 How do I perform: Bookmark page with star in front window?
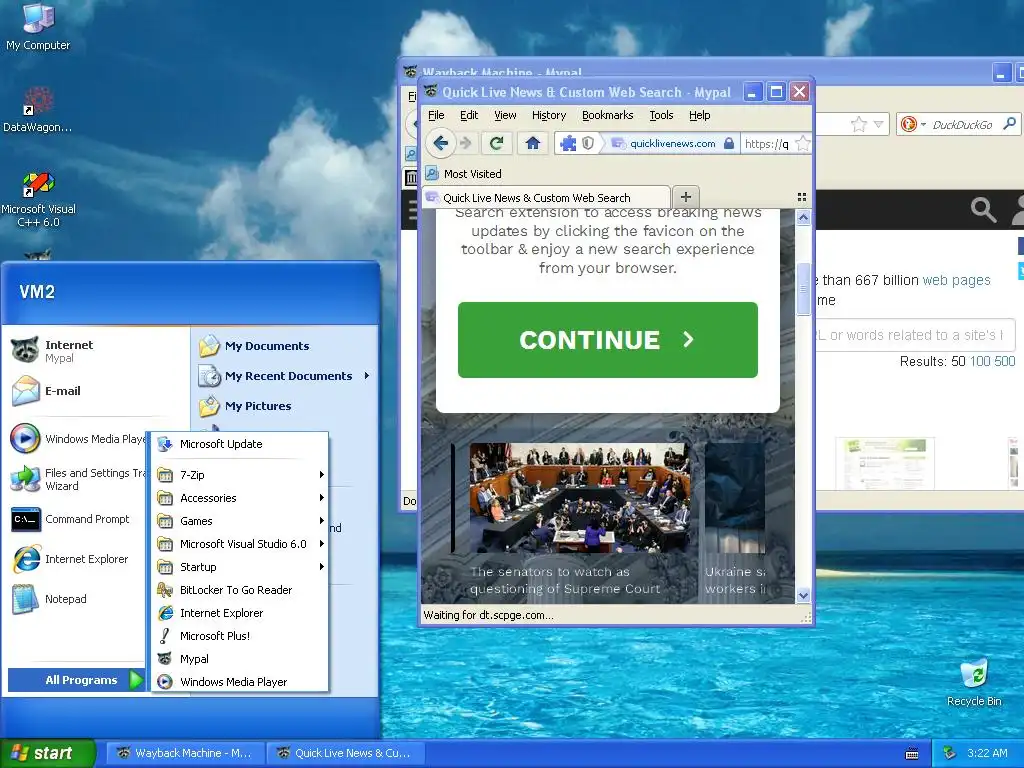coord(803,143)
